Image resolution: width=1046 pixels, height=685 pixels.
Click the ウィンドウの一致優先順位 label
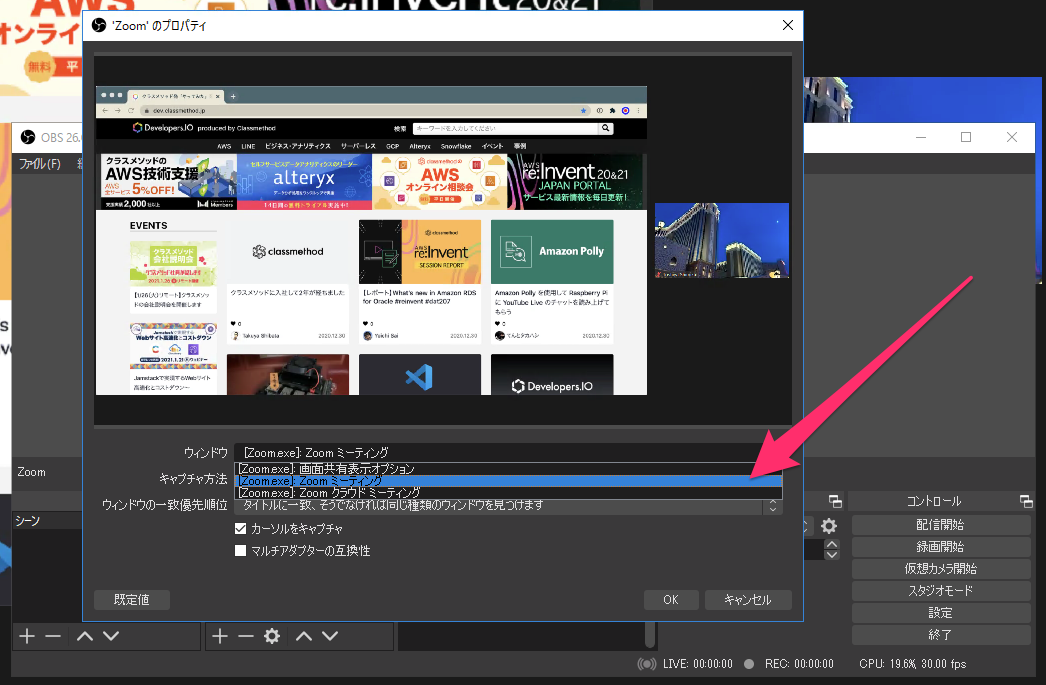coord(165,505)
